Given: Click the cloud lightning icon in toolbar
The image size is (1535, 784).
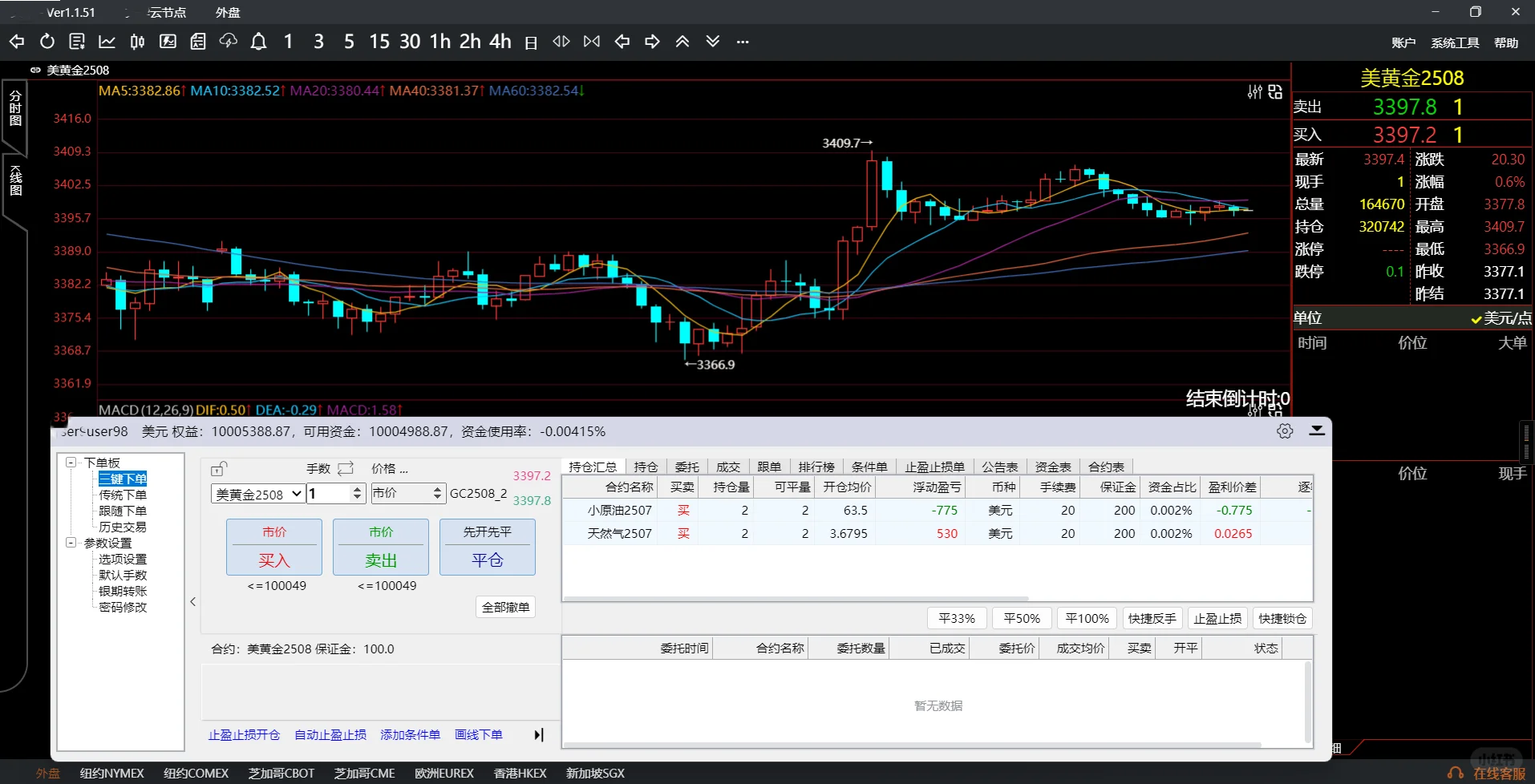Looking at the screenshot, I should tap(228, 42).
